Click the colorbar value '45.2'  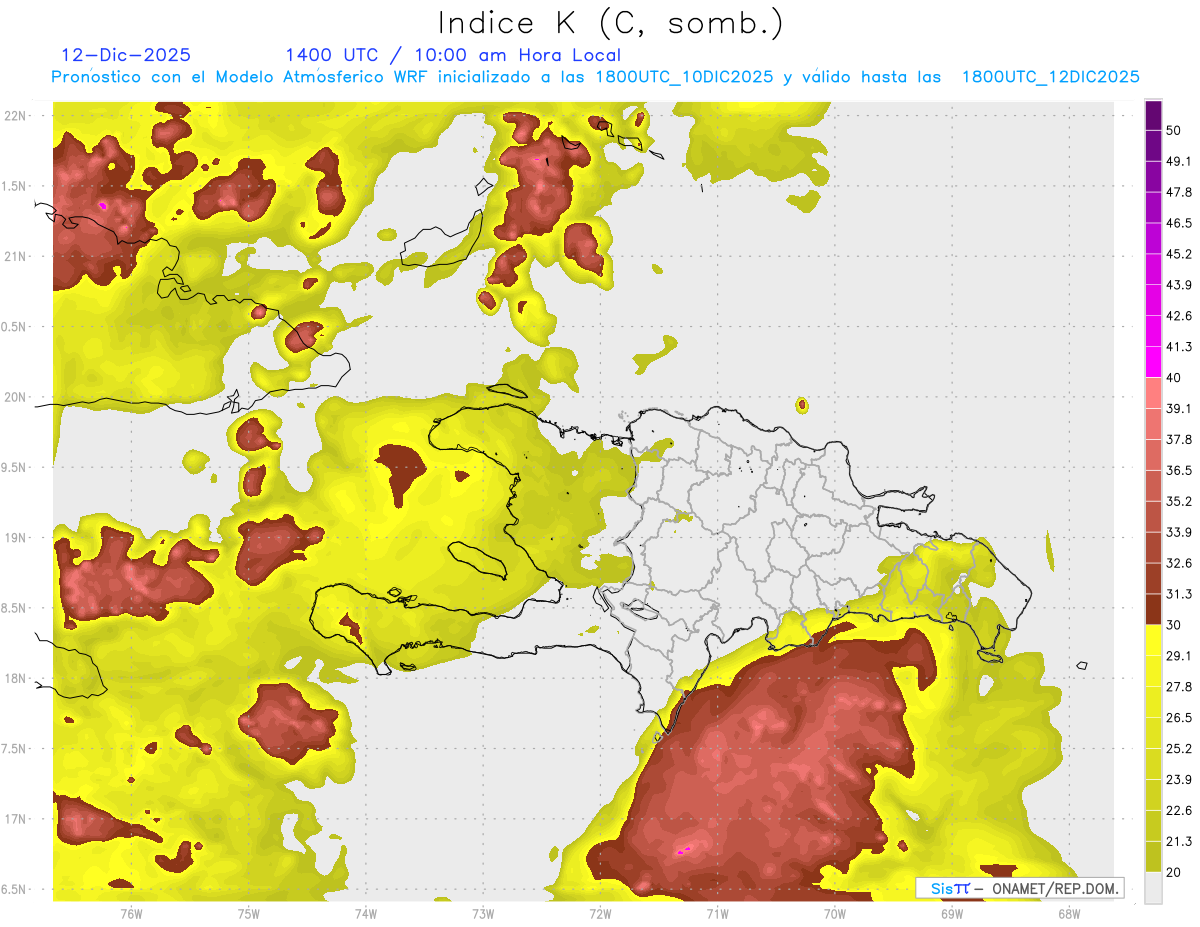click(1179, 254)
